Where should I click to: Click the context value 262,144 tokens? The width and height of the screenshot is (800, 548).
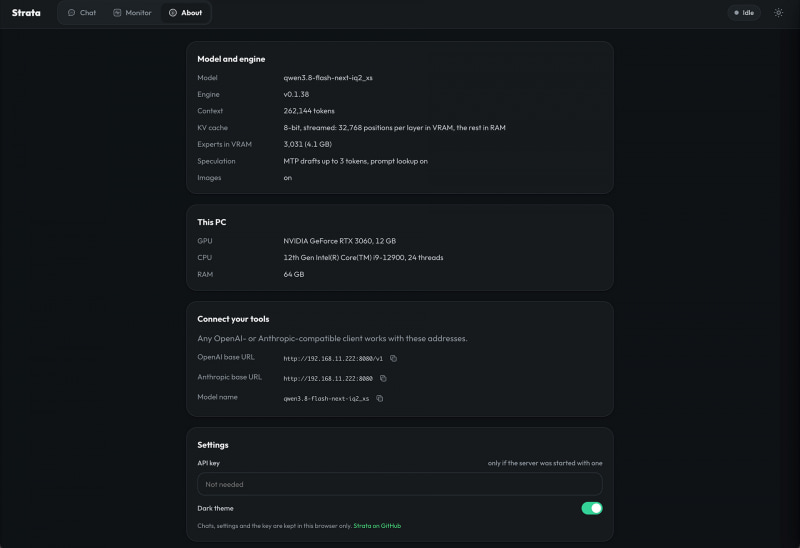click(x=309, y=111)
